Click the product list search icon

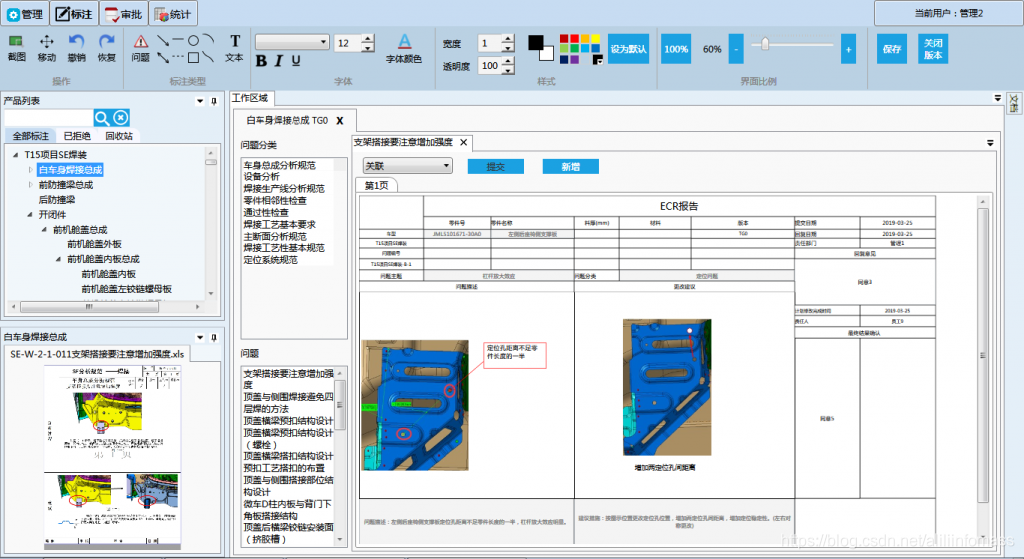(102, 118)
